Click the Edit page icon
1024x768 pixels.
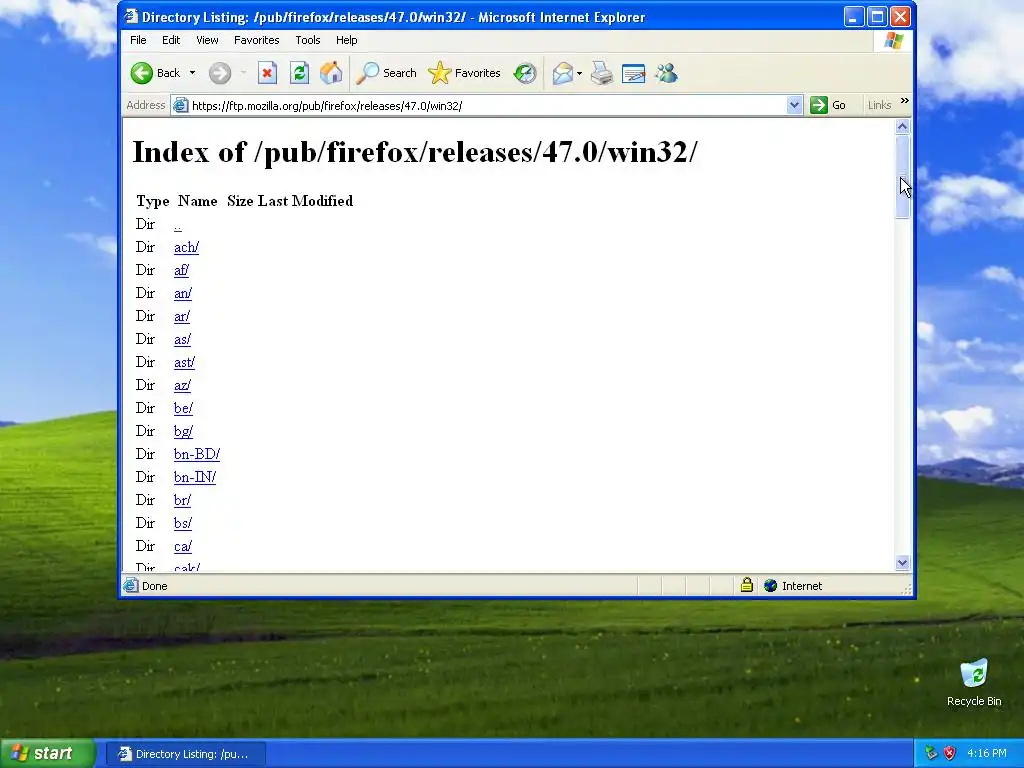click(633, 73)
